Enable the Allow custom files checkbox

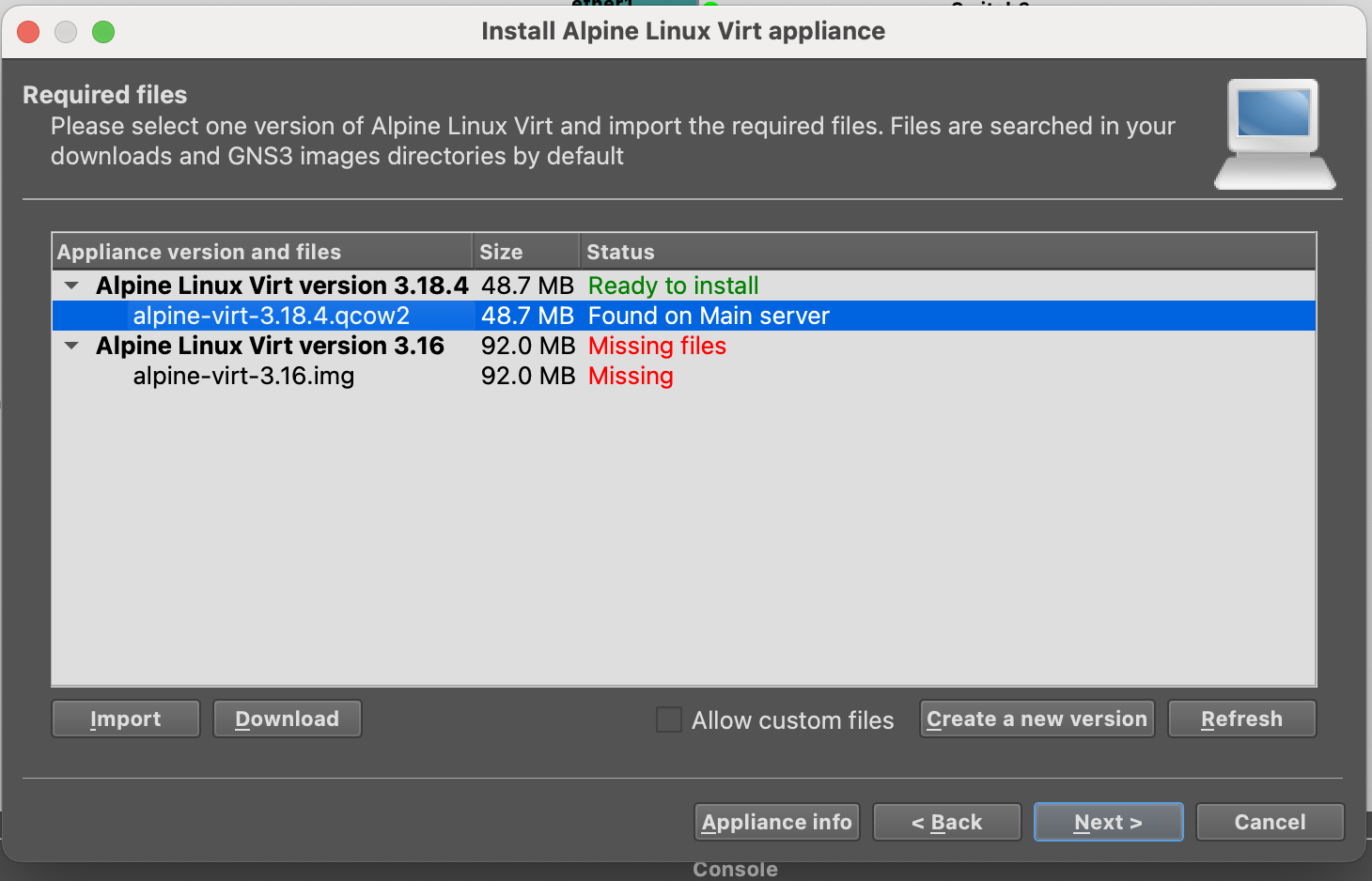[669, 719]
